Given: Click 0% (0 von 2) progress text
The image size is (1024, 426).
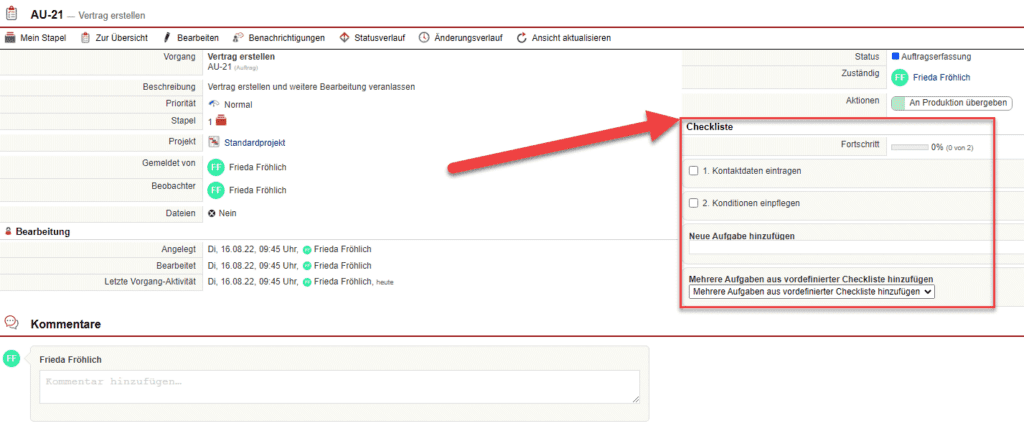Looking at the screenshot, I should [x=953, y=148].
